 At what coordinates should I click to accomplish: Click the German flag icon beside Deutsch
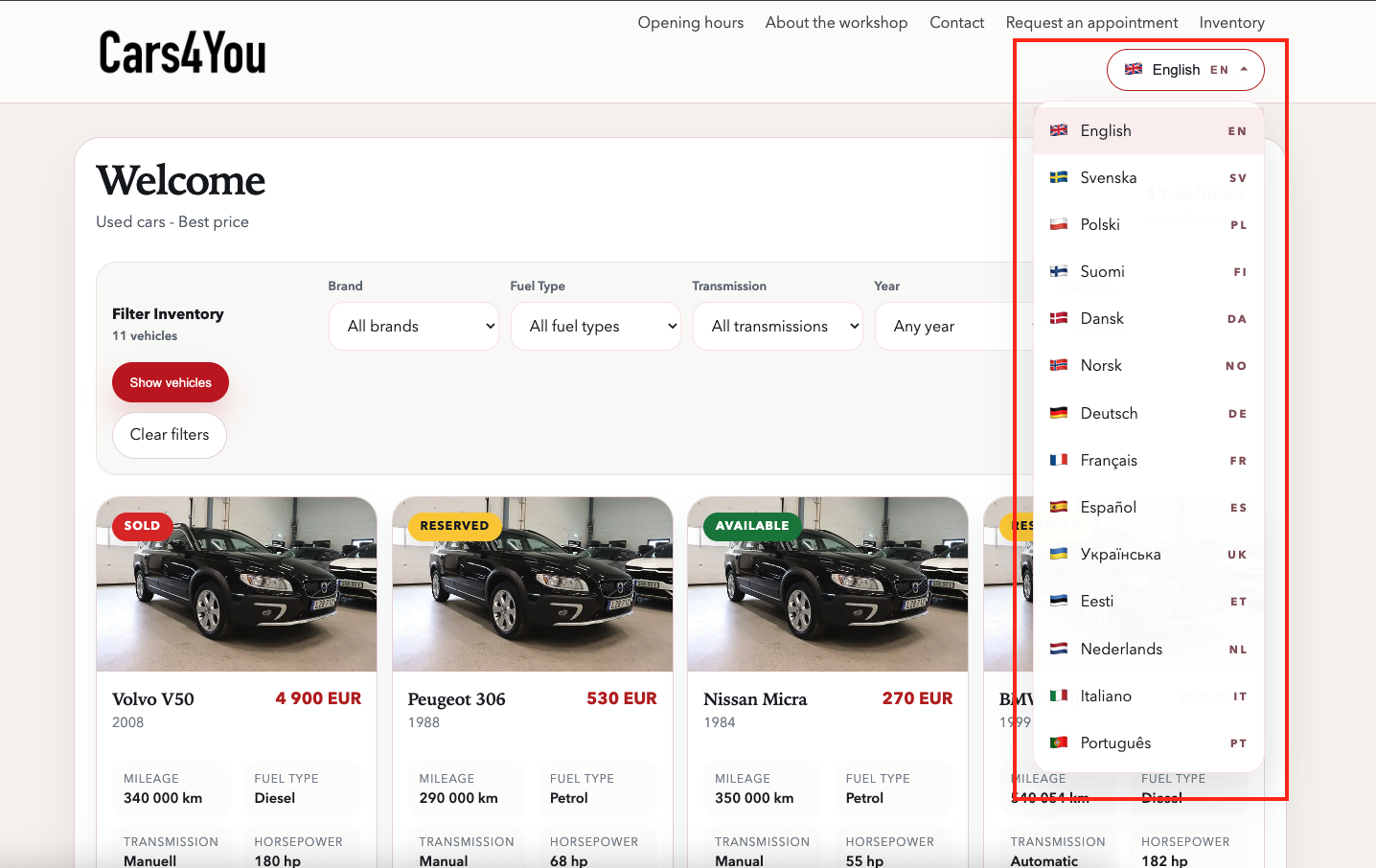(x=1059, y=413)
